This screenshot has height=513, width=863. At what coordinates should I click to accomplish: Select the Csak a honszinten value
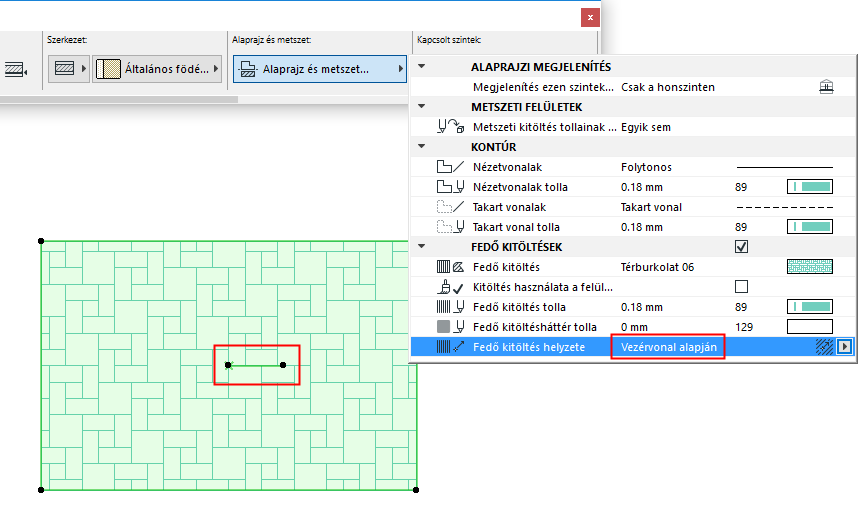[x=668, y=87]
